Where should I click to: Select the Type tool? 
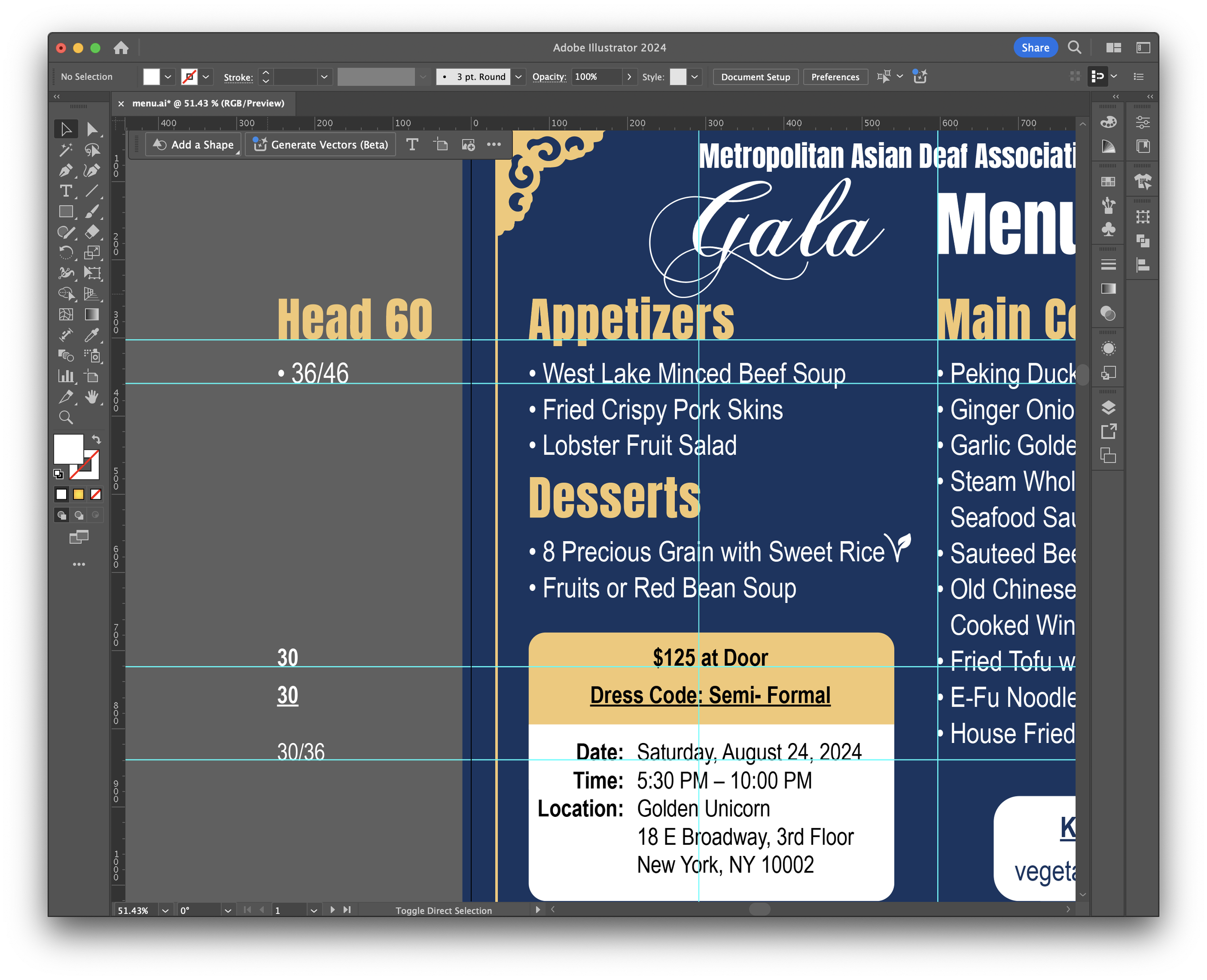pyautogui.click(x=66, y=191)
